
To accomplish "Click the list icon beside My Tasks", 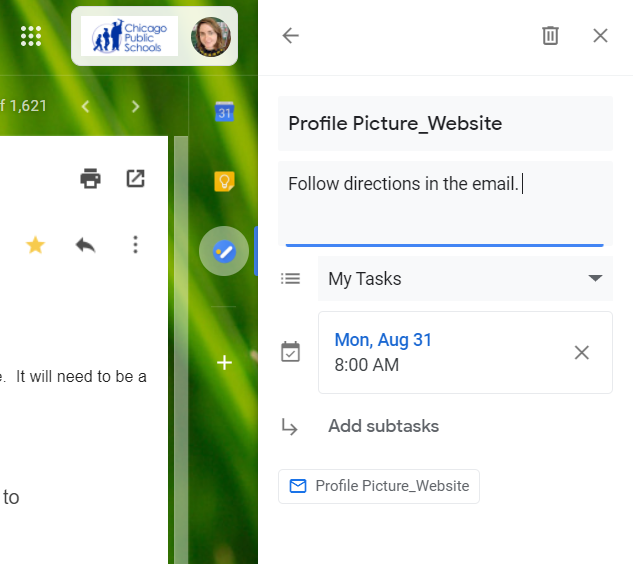I will (290, 279).
